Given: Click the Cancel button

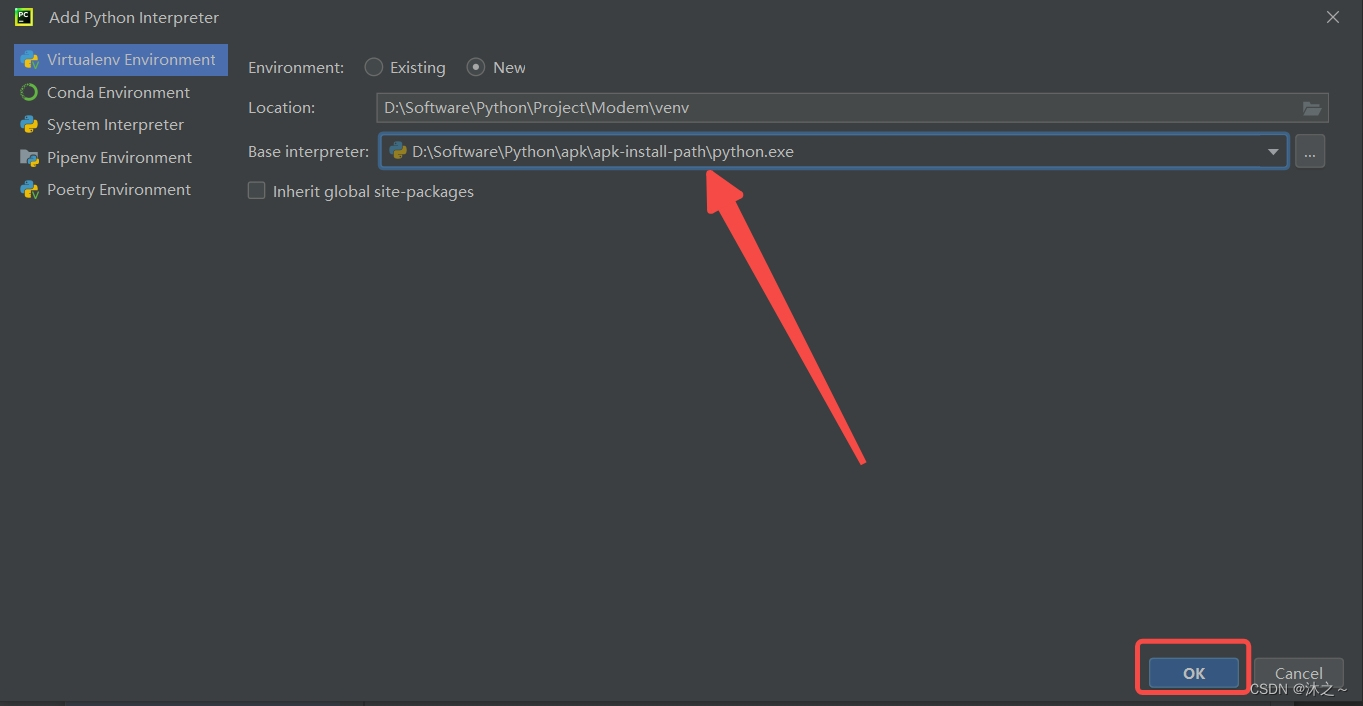Looking at the screenshot, I should [x=1298, y=673].
